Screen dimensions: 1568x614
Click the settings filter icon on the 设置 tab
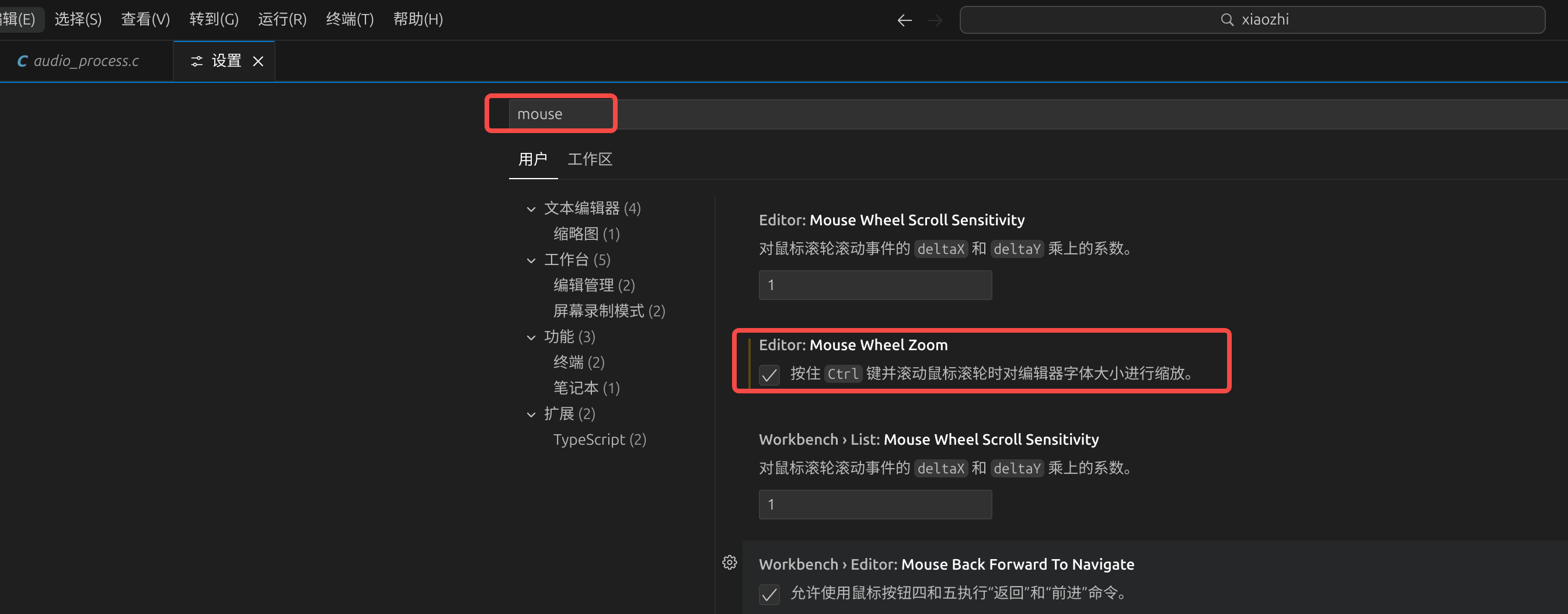pos(196,61)
